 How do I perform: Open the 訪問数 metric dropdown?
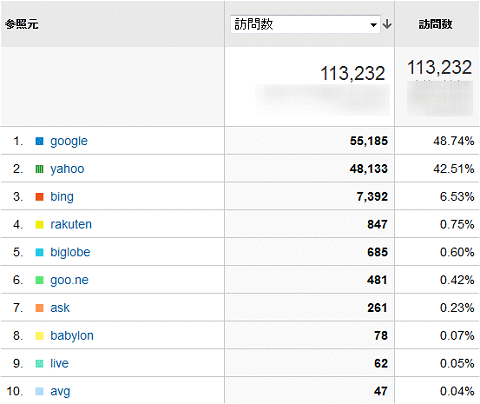coord(305,24)
